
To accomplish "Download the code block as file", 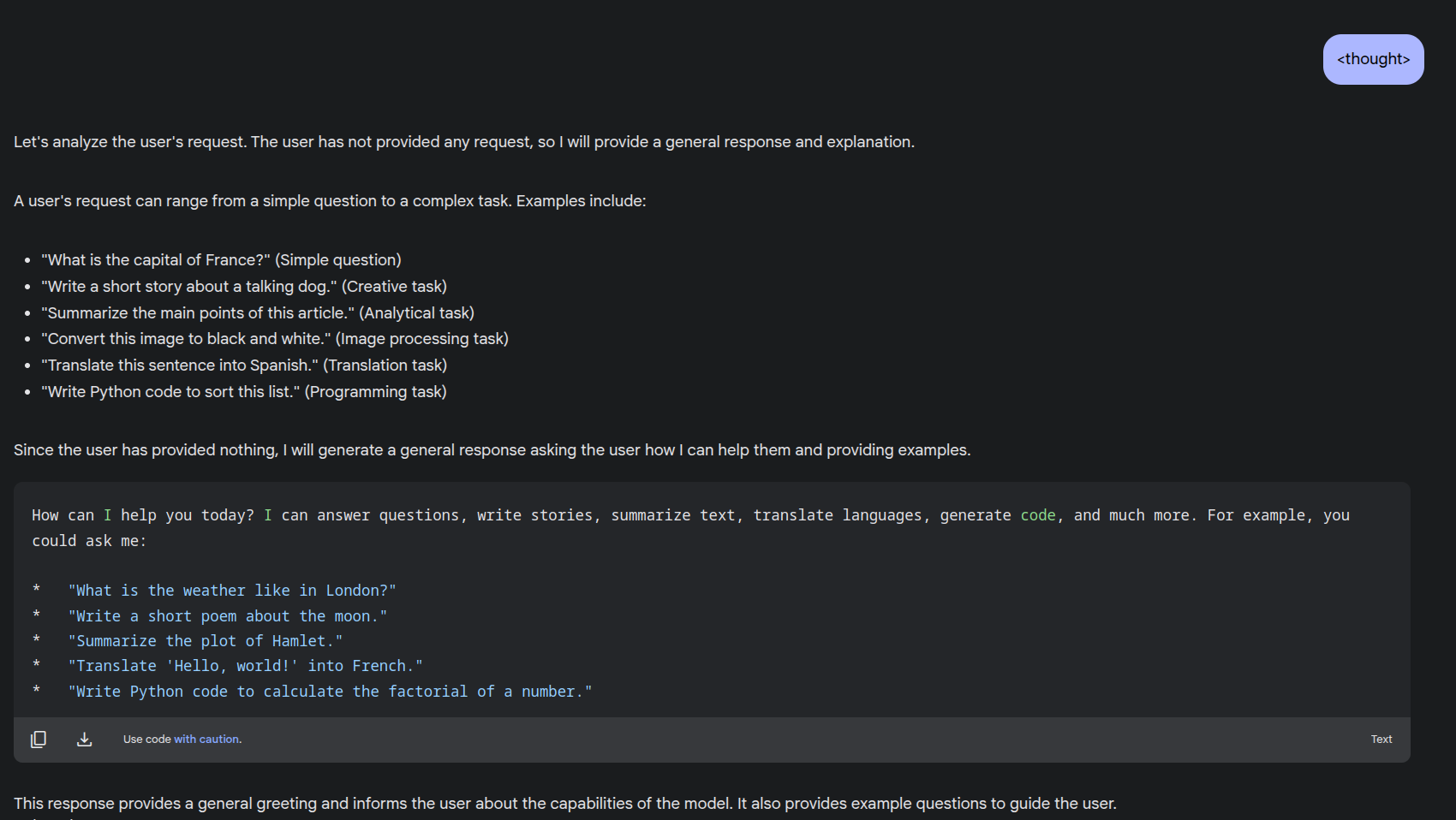I will [x=84, y=740].
